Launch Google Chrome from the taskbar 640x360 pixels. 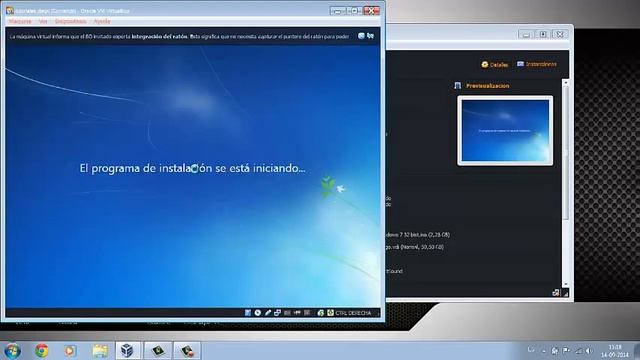coord(42,351)
